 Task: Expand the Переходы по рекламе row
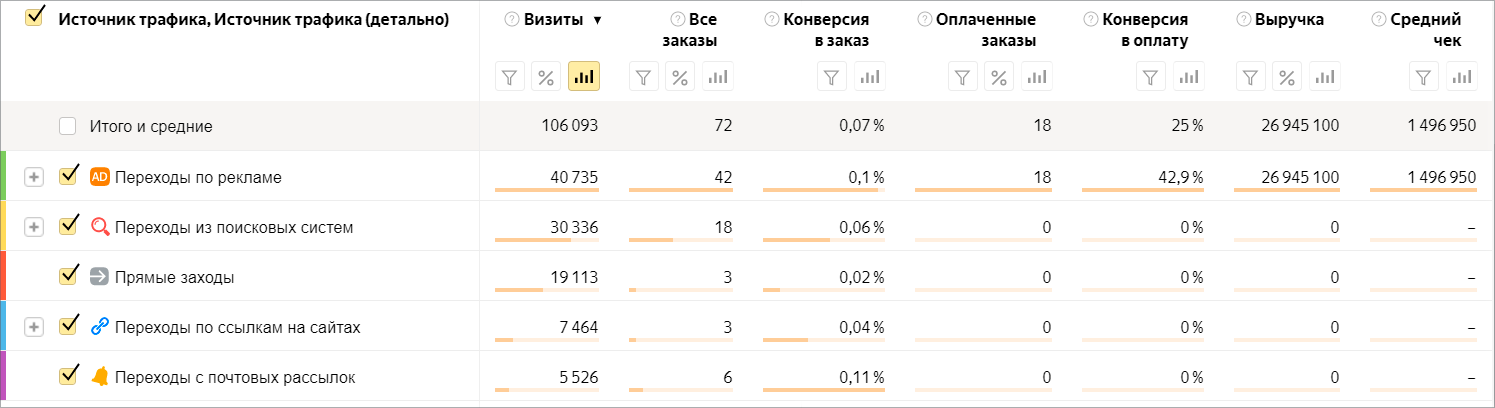coord(34,177)
